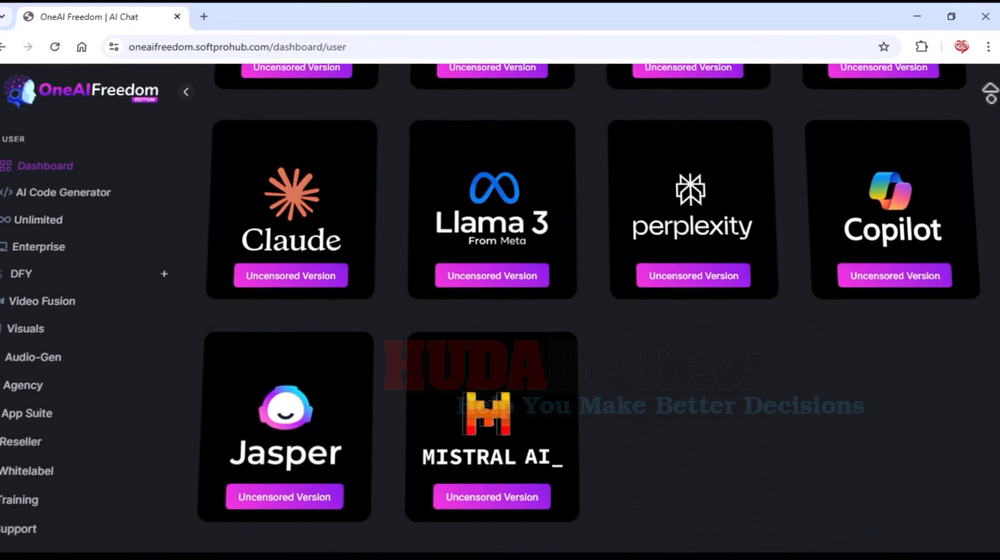Expand the DFY menu plus sign
Image resolution: width=1000 pixels, height=560 pixels.
pyautogui.click(x=165, y=274)
